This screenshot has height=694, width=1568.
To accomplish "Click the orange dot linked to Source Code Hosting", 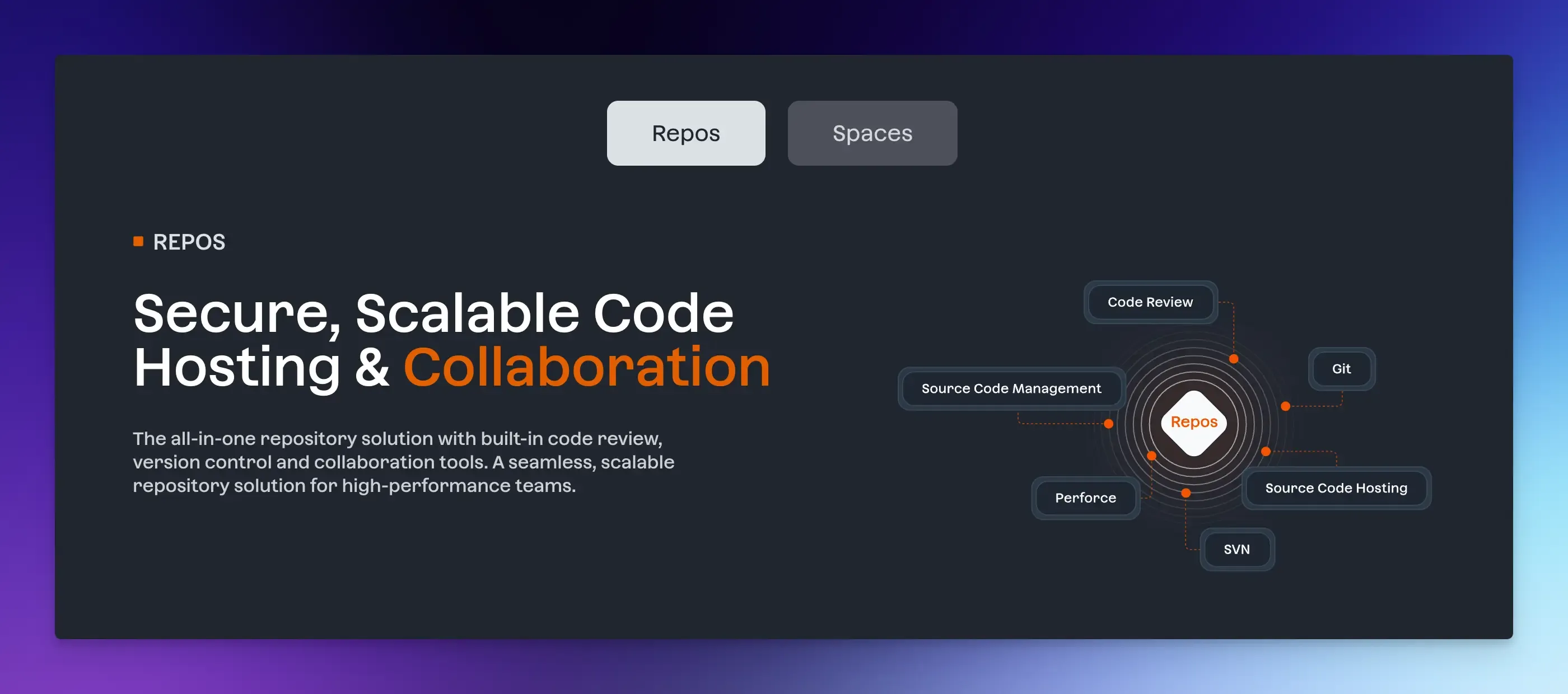I will point(1266,451).
